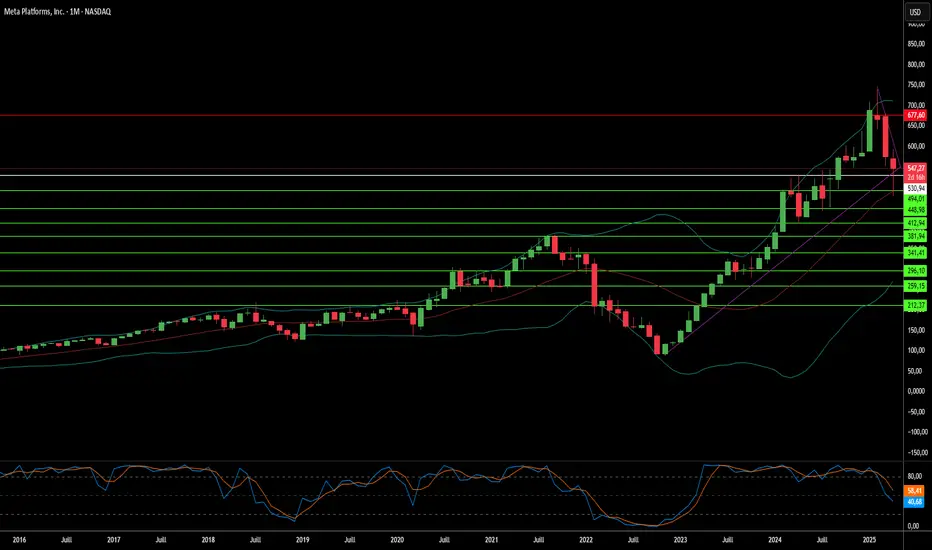The image size is (932, 550).
Task: Click the 150,00 price axis value
Action: (x=916, y=330)
